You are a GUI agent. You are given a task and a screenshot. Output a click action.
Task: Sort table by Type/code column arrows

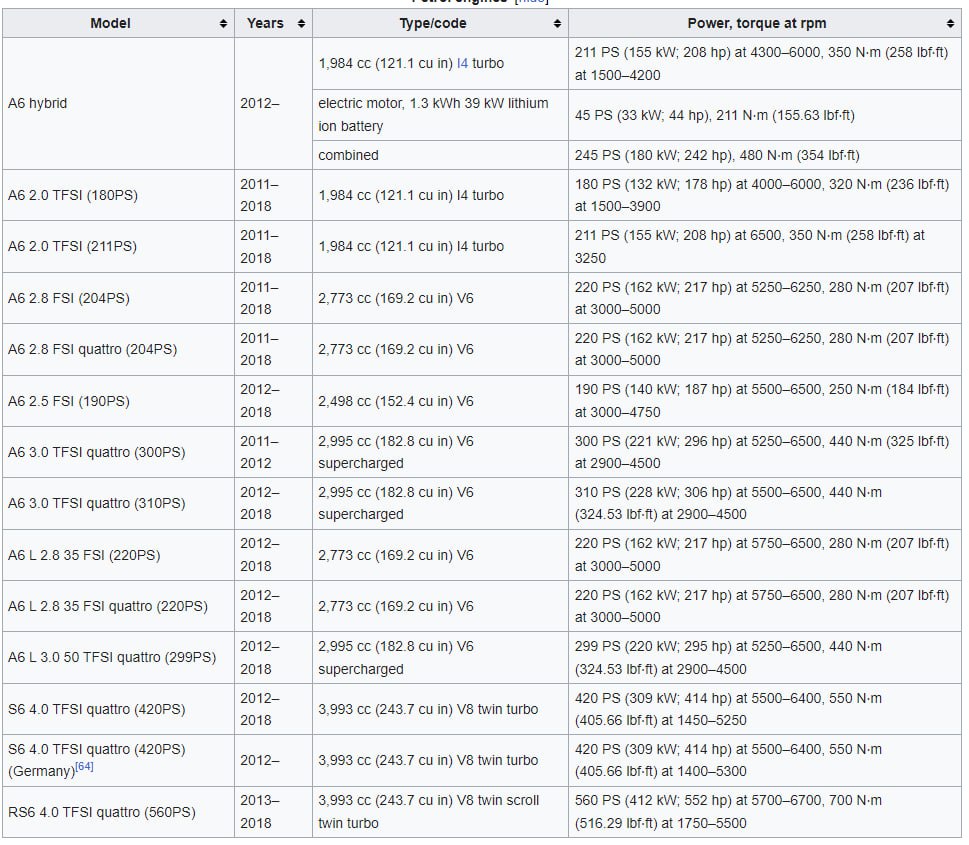point(557,23)
